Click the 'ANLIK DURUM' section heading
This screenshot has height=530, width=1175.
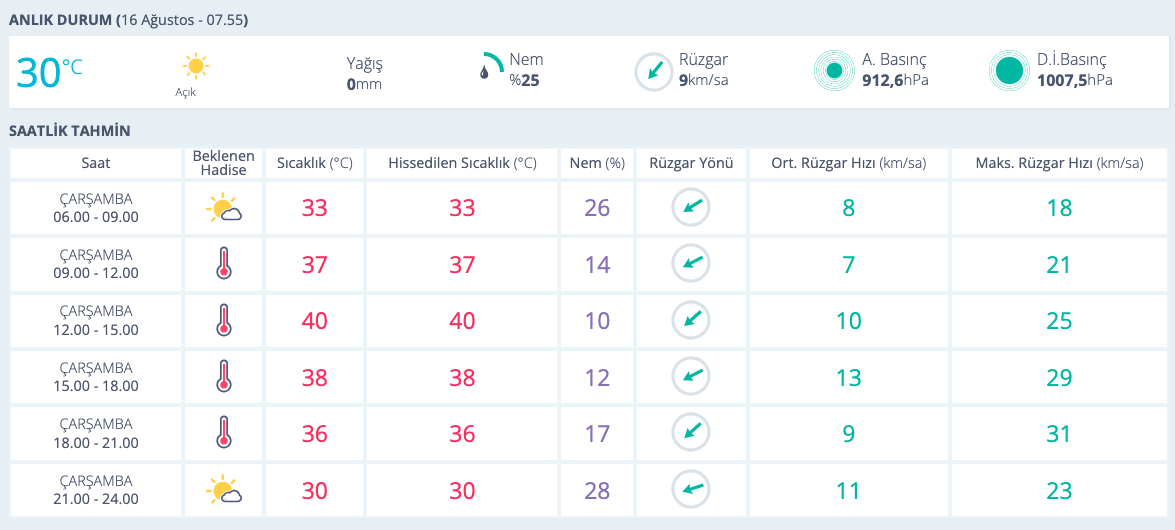tap(60, 20)
